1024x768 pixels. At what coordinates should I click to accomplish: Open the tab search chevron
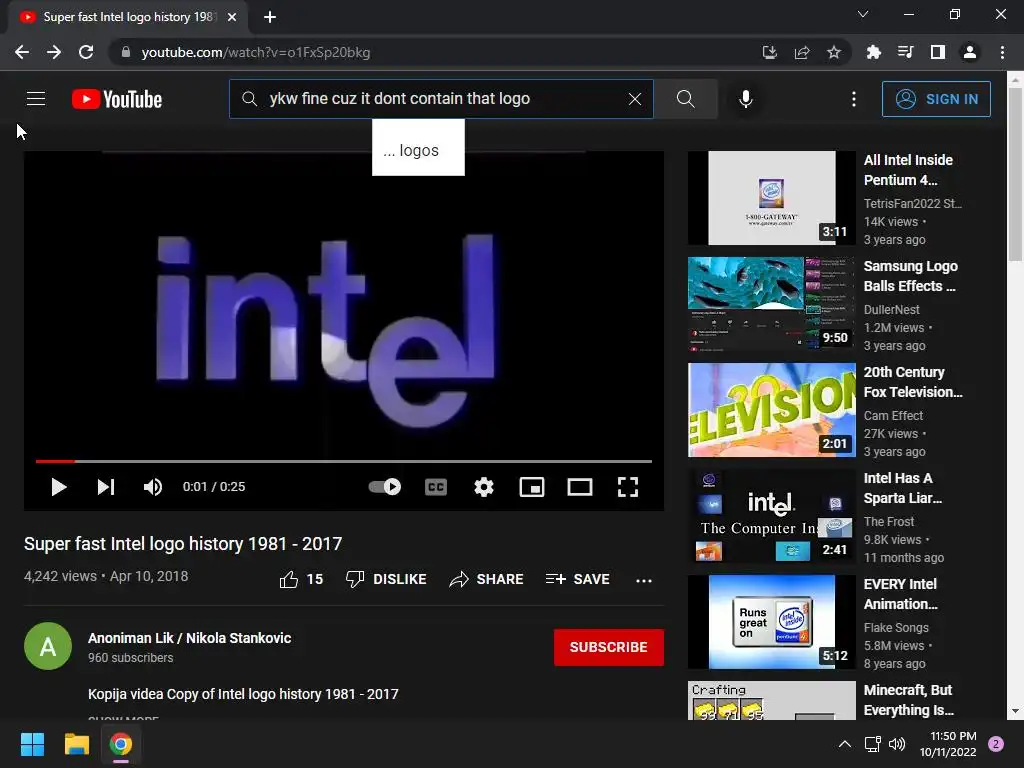click(x=863, y=14)
